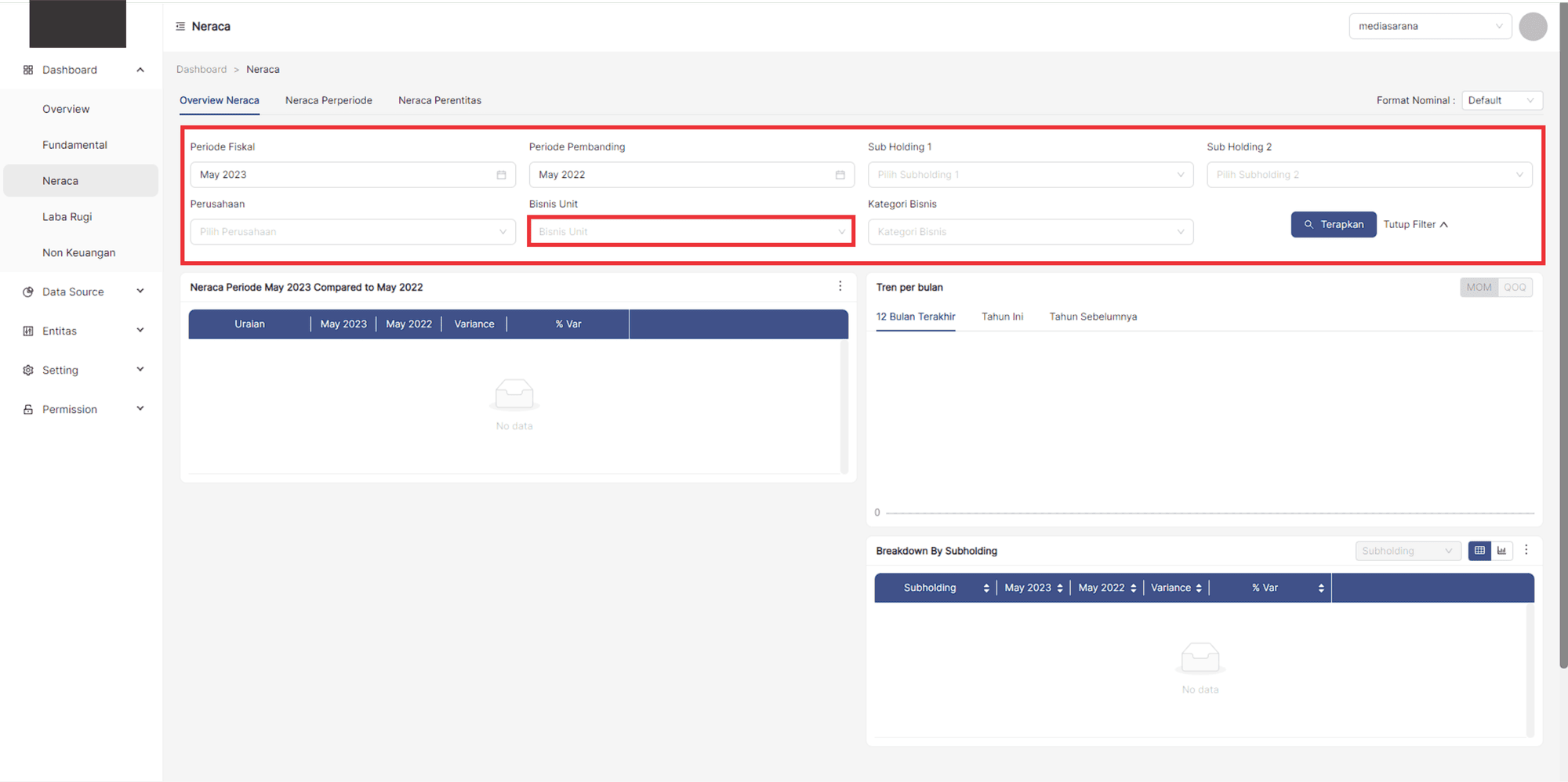Switch Breakdown to bar chart view icon
1568x782 pixels.
pos(1501,551)
